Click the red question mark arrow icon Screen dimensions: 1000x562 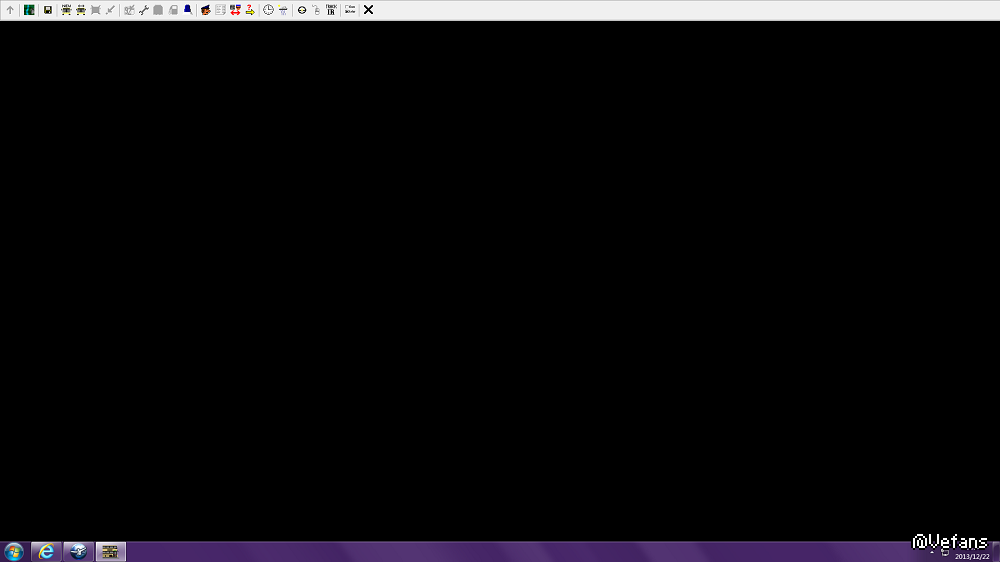click(250, 10)
